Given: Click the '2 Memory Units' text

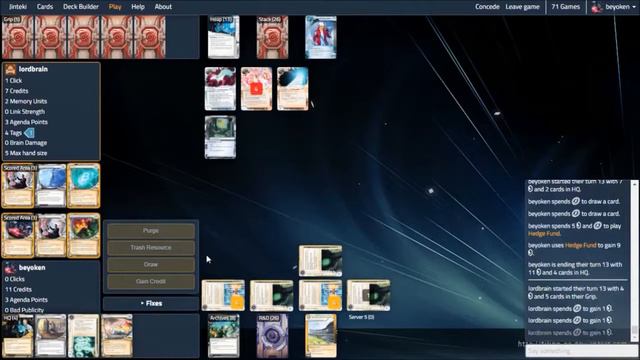Looking at the screenshot, I should (x=26, y=101).
